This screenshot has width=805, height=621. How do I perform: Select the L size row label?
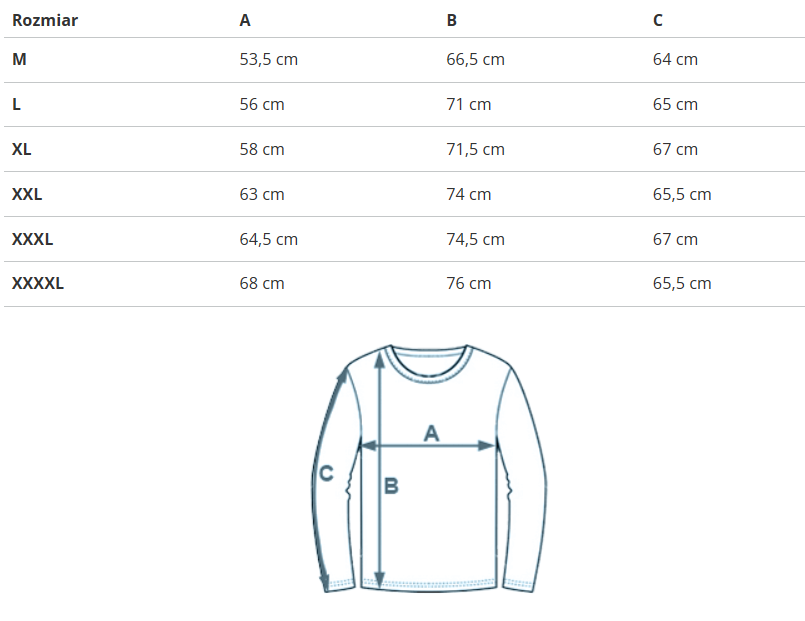(x=16, y=104)
